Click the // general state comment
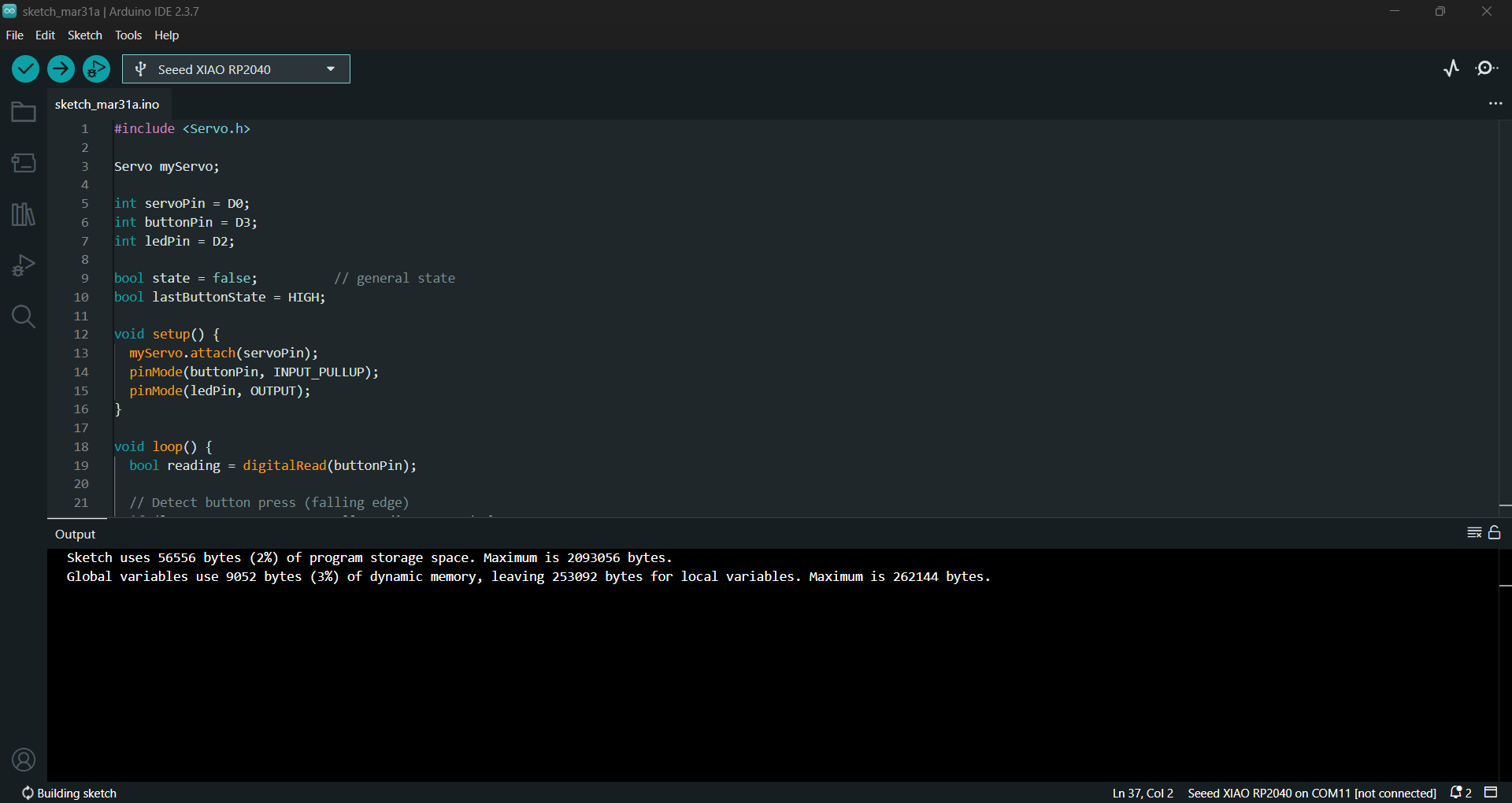This screenshot has height=803, width=1512. point(395,279)
